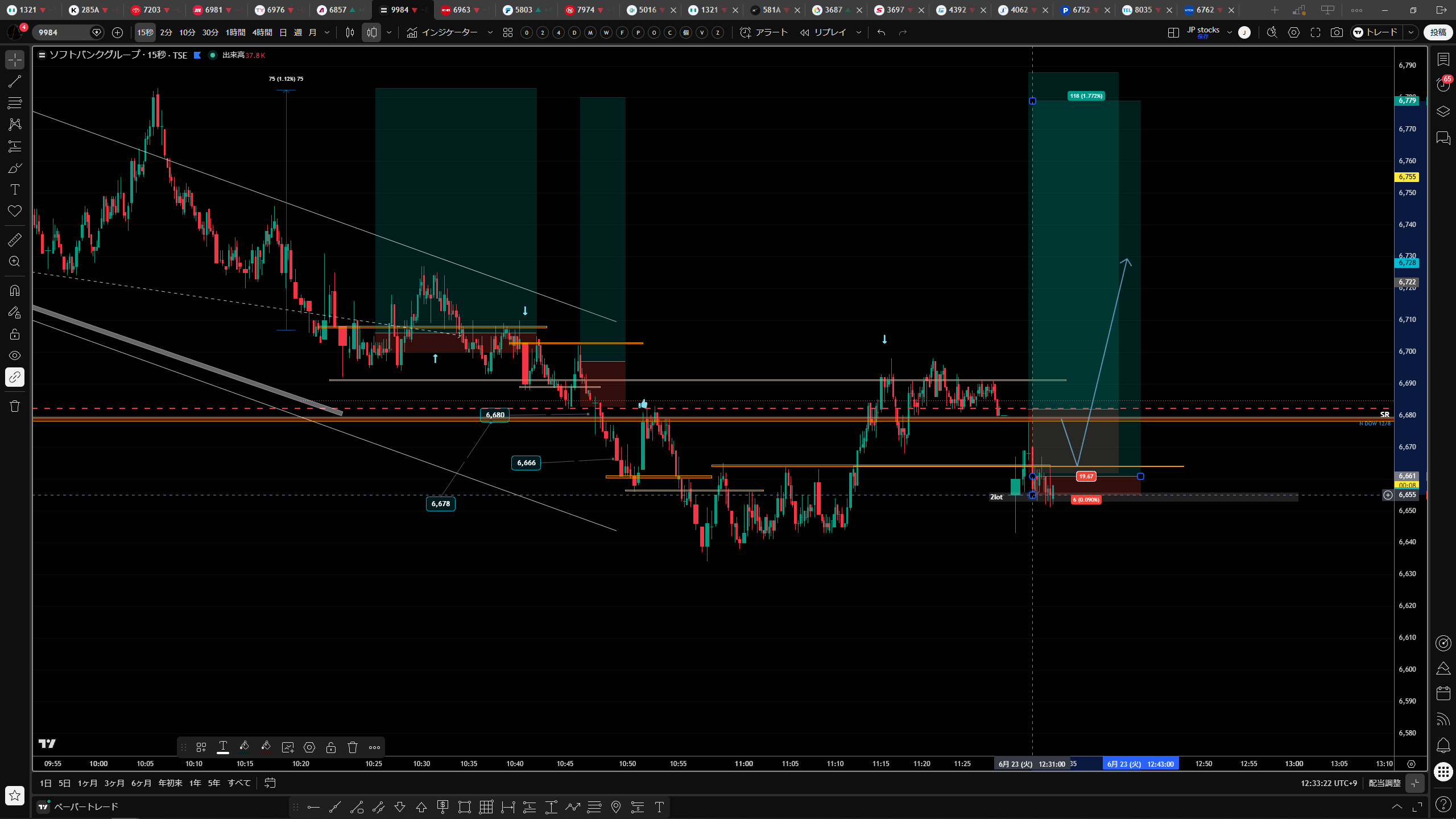Select the text tool in left sidebar
The height and width of the screenshot is (819, 1456).
pyautogui.click(x=15, y=189)
